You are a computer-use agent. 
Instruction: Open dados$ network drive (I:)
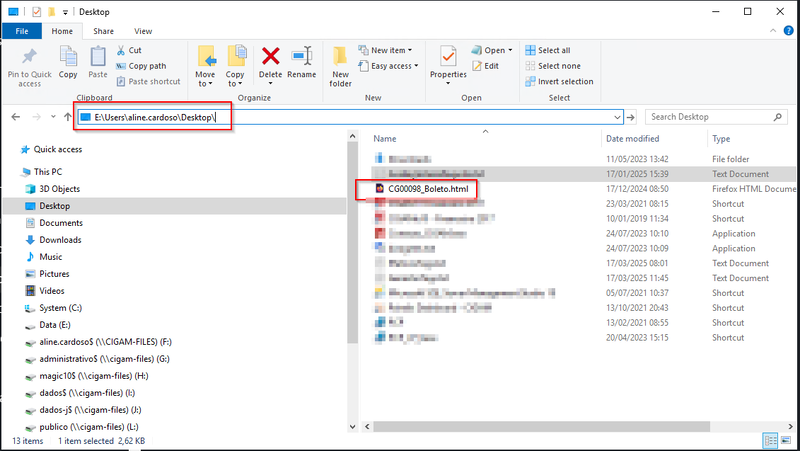click(x=80, y=393)
